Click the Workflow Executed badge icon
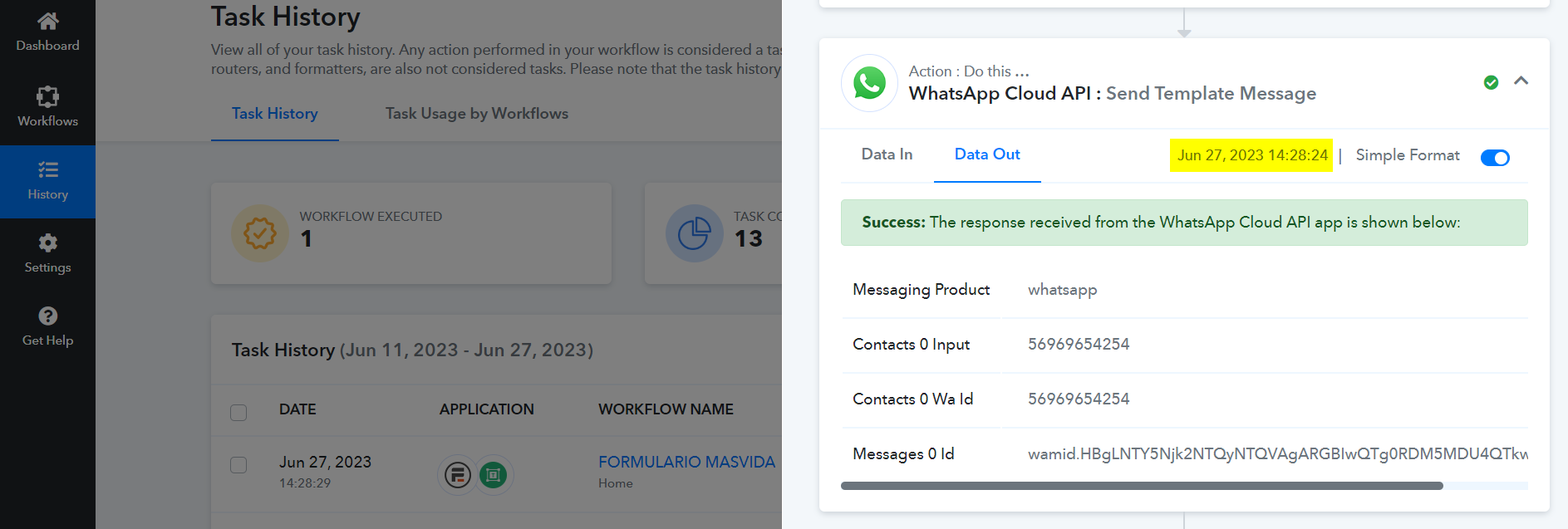The image size is (1568, 529). 260,233
